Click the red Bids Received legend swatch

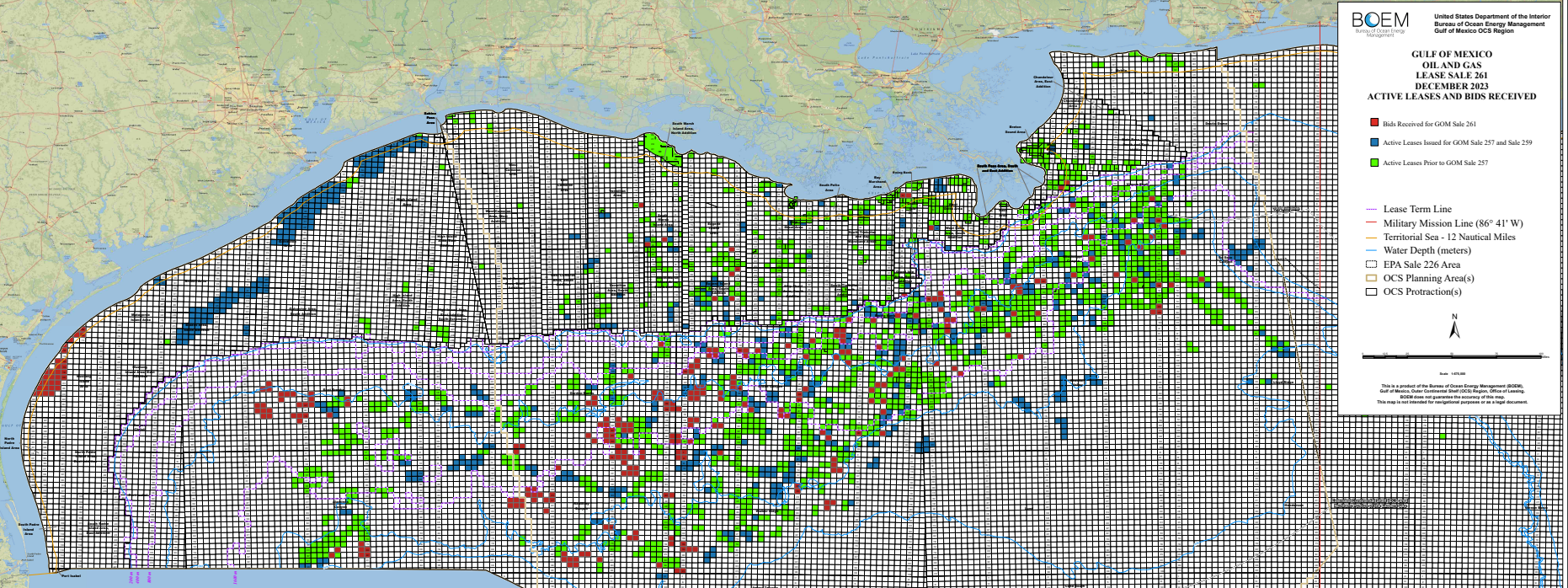click(1374, 123)
